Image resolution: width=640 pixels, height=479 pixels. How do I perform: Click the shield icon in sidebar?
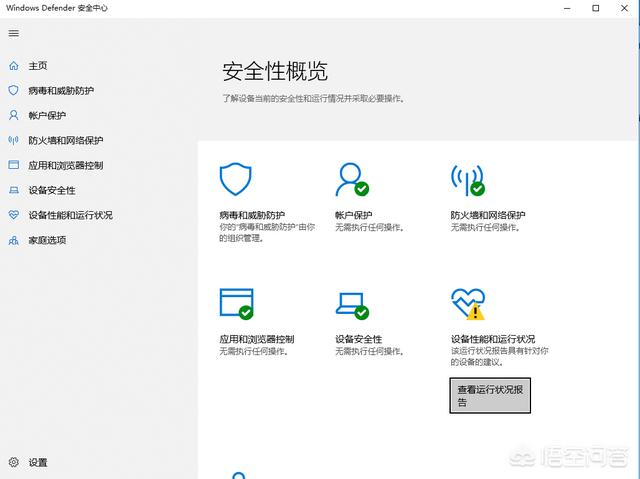coord(13,90)
